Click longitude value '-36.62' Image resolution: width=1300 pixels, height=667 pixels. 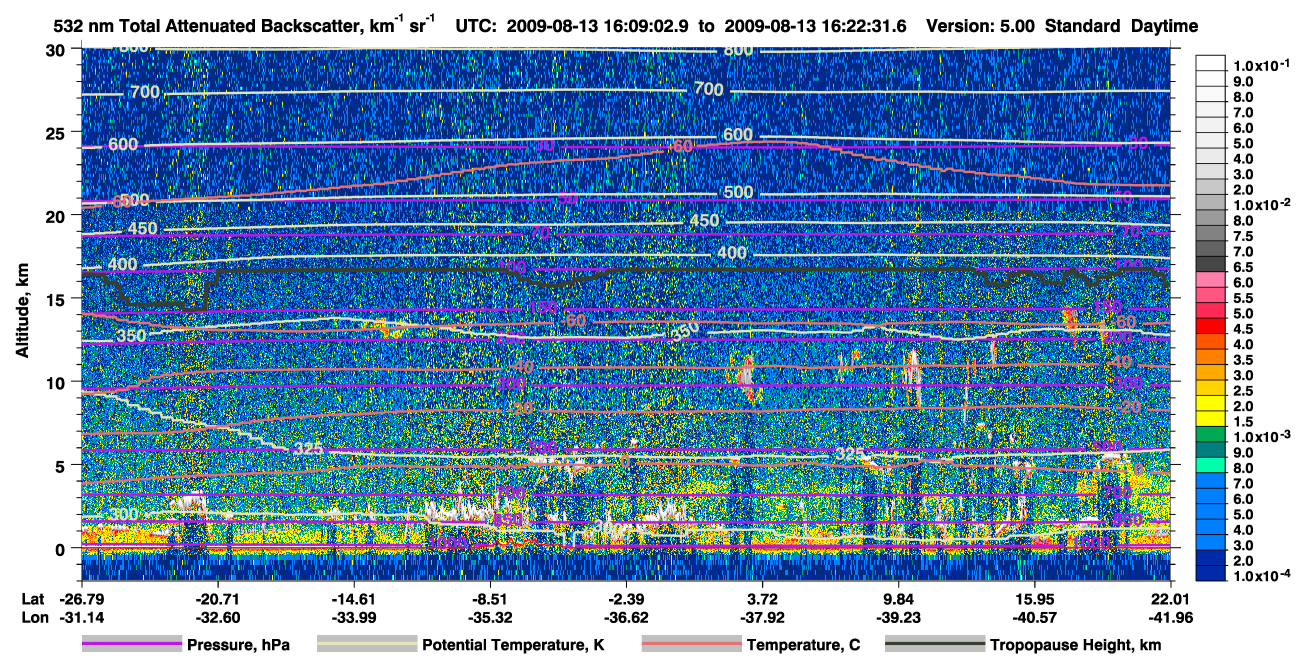[626, 617]
